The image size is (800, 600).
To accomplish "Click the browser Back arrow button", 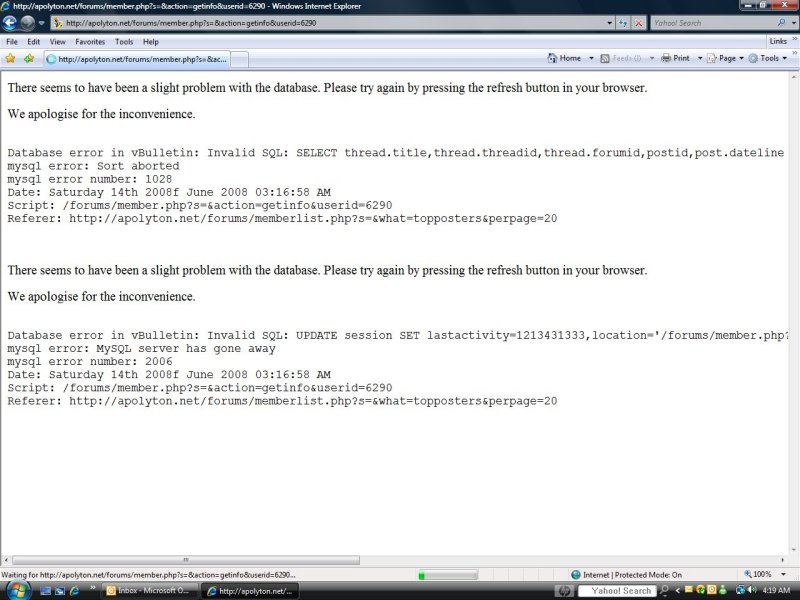I will pos(11,23).
